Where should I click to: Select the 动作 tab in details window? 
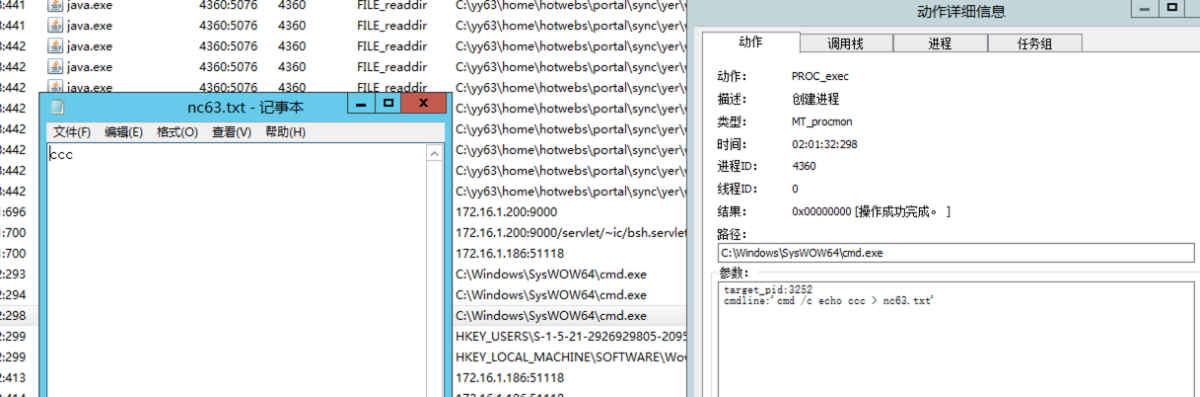(x=750, y=42)
